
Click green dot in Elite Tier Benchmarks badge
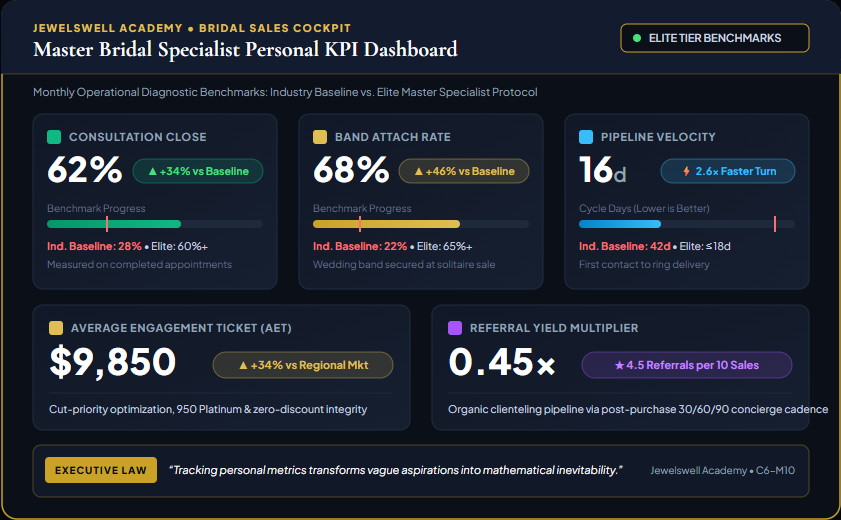click(637, 38)
